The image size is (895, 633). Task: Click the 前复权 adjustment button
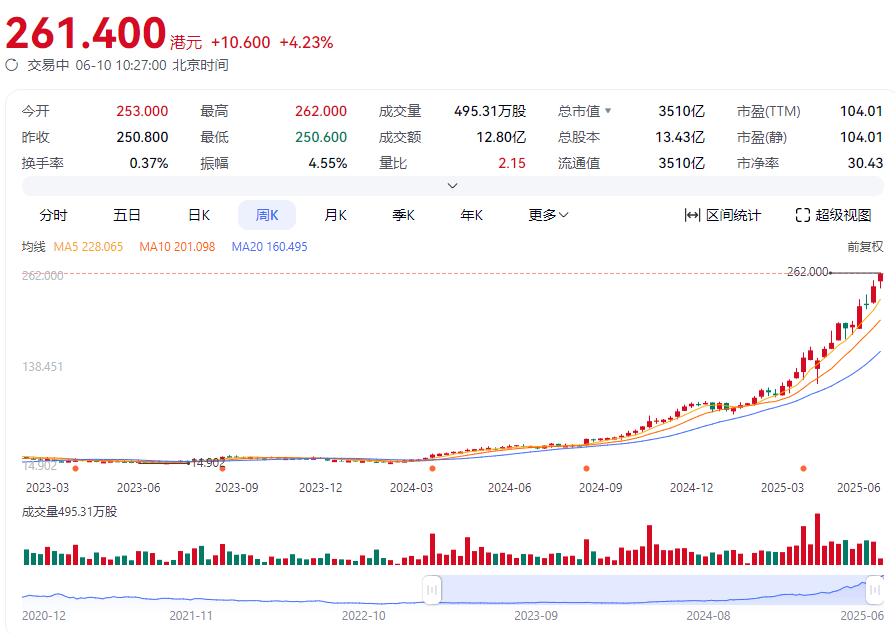865,246
